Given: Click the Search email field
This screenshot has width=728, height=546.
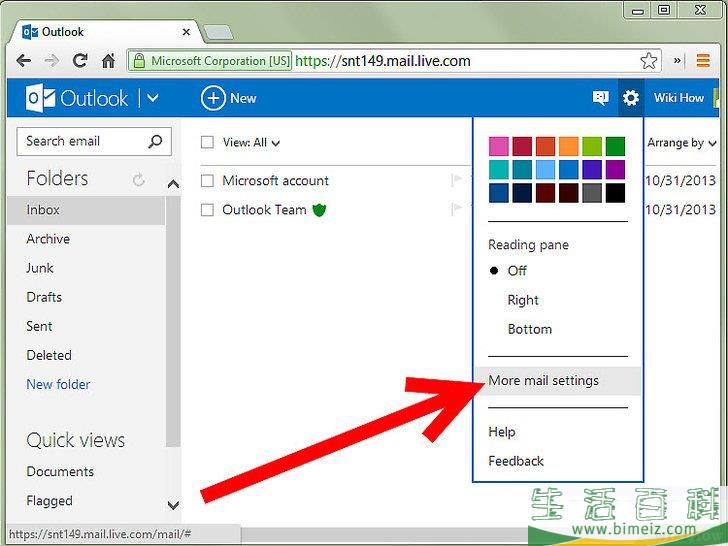Looking at the screenshot, I should point(94,141).
